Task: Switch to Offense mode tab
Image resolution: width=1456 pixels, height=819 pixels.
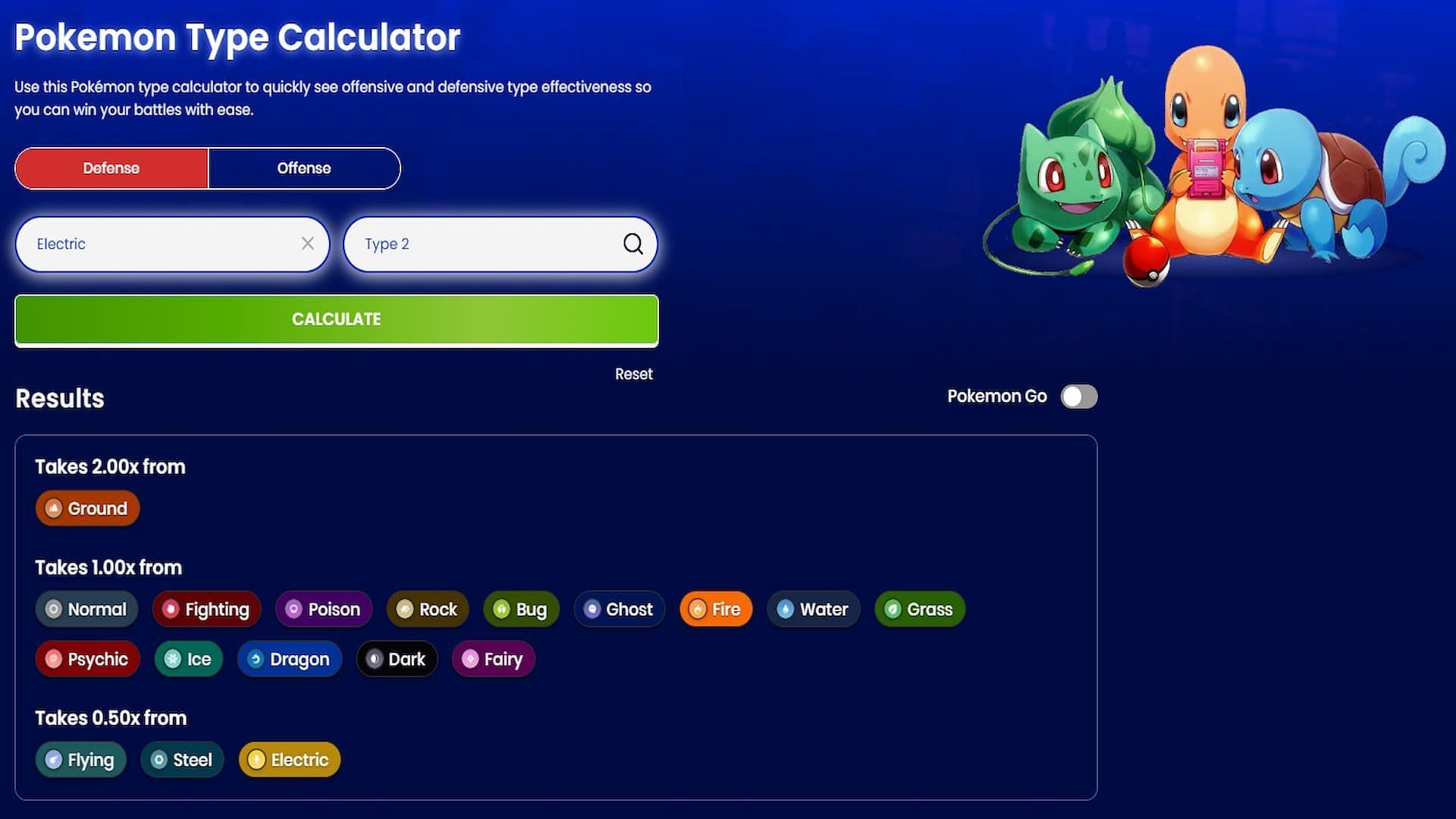Action: coord(303,168)
